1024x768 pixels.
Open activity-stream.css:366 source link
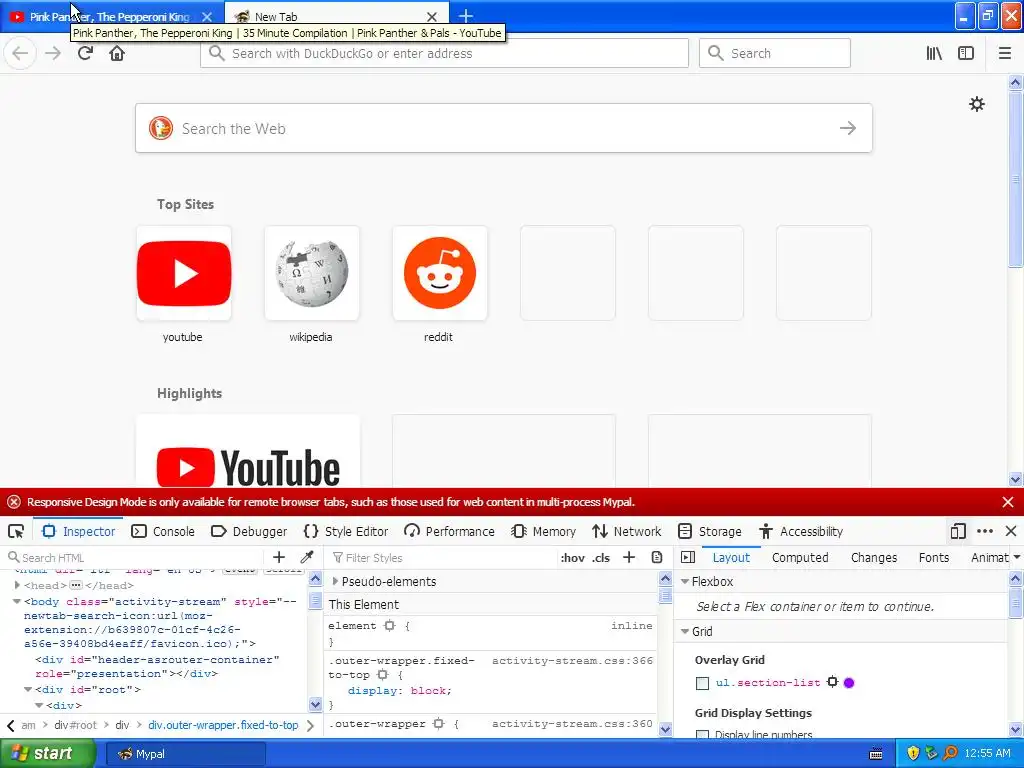tap(572, 660)
